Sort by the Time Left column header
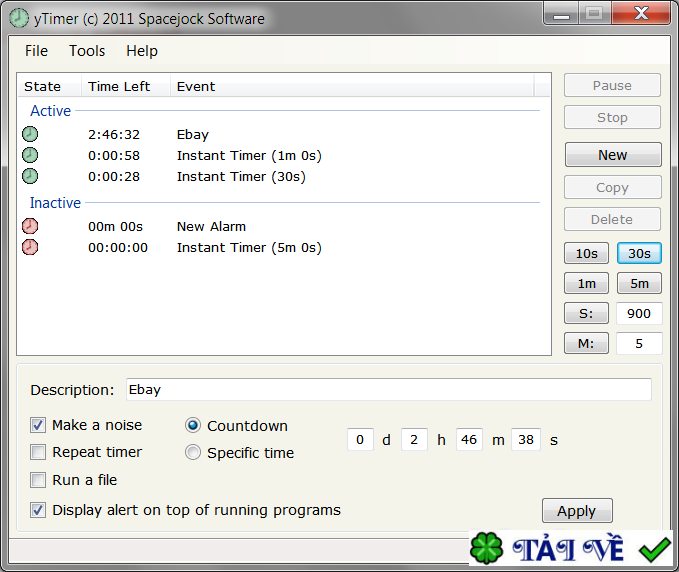Image resolution: width=679 pixels, height=572 pixels. coord(126,87)
